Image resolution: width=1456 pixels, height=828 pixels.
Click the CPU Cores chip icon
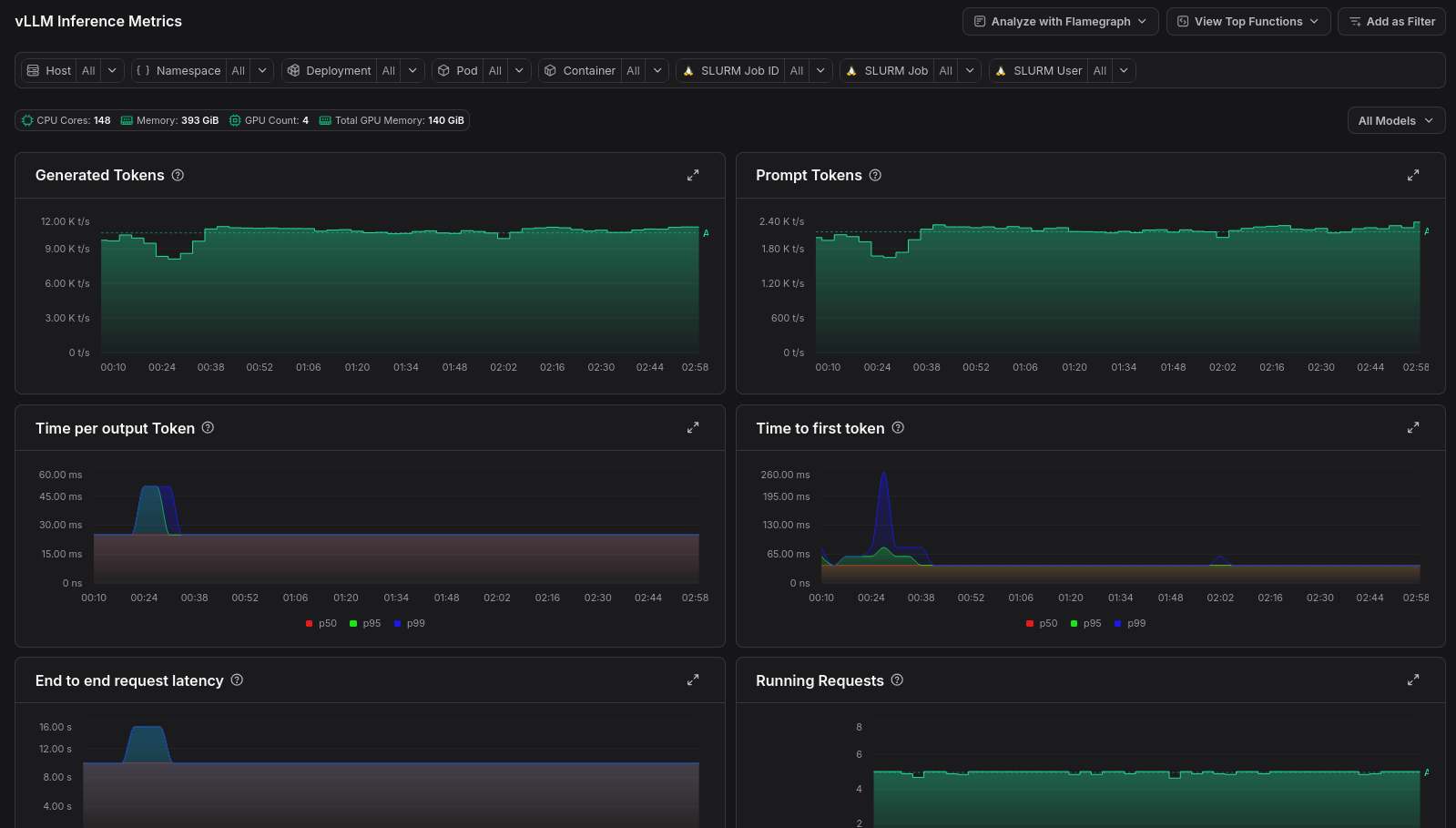27,120
